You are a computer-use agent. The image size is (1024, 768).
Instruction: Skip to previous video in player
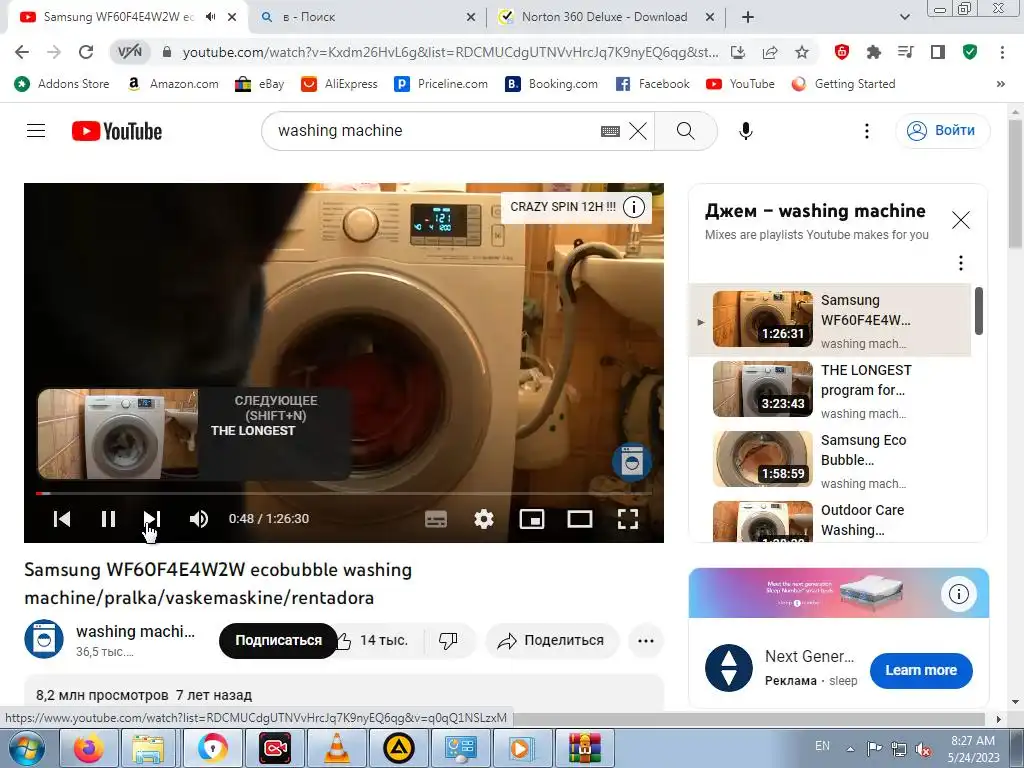coord(62,519)
